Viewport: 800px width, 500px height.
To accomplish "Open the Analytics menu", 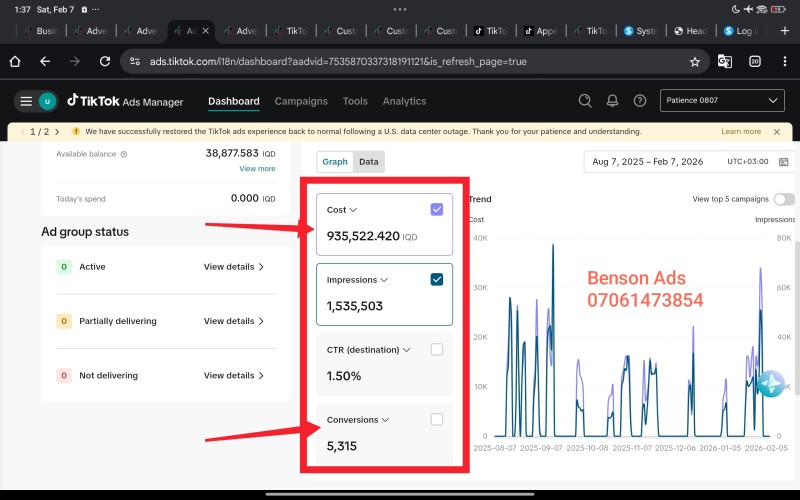I will (404, 101).
